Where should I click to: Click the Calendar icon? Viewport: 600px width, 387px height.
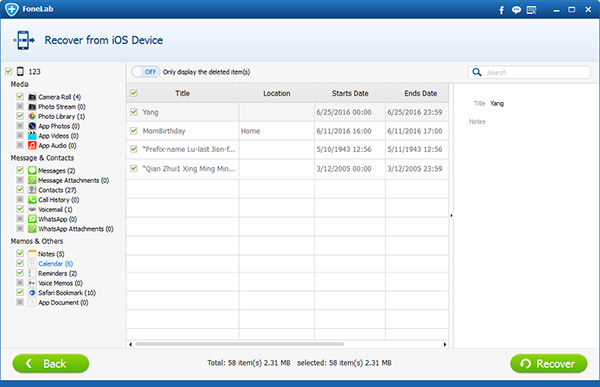click(x=32, y=263)
